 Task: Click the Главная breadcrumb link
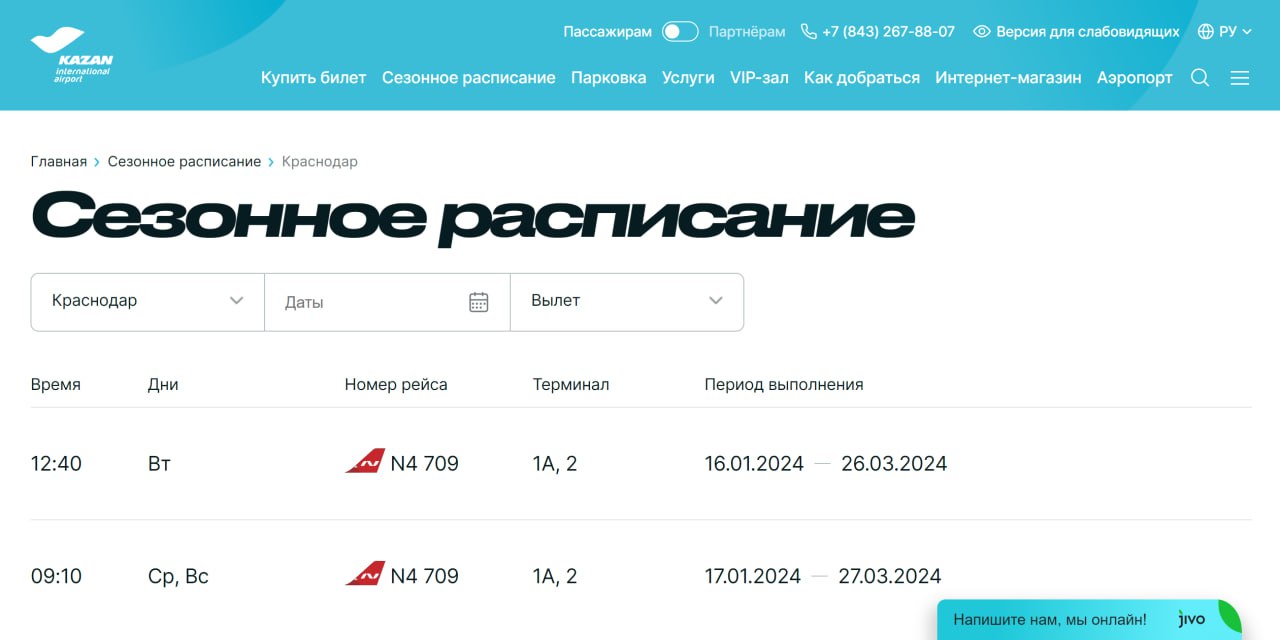[x=59, y=162]
